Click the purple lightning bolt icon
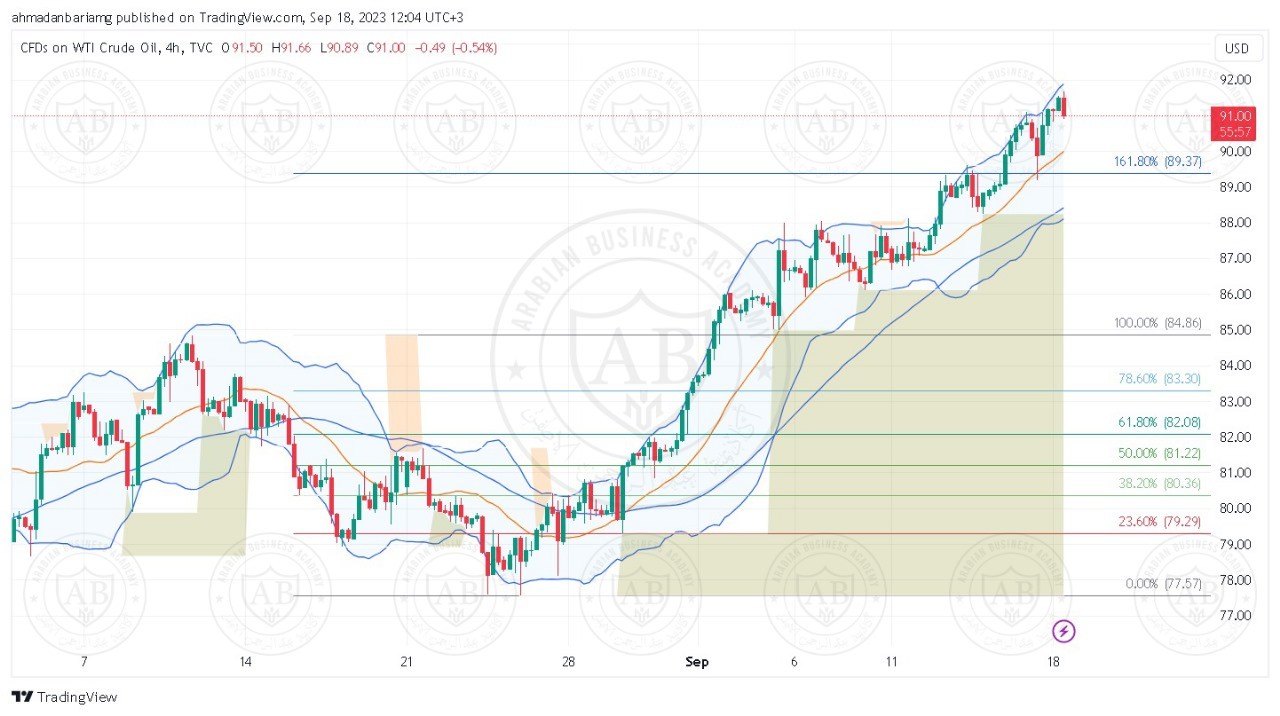This screenshot has width=1280, height=716. [1065, 631]
